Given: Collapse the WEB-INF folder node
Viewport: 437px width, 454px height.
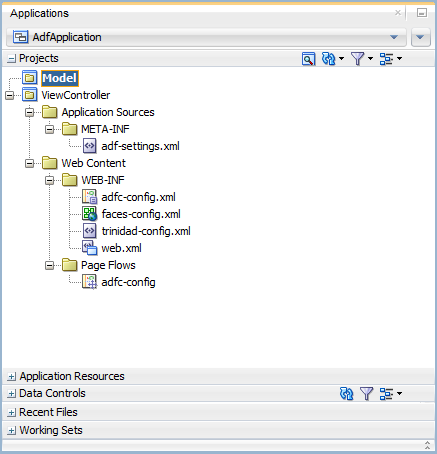Looking at the screenshot, I should tap(49, 180).
